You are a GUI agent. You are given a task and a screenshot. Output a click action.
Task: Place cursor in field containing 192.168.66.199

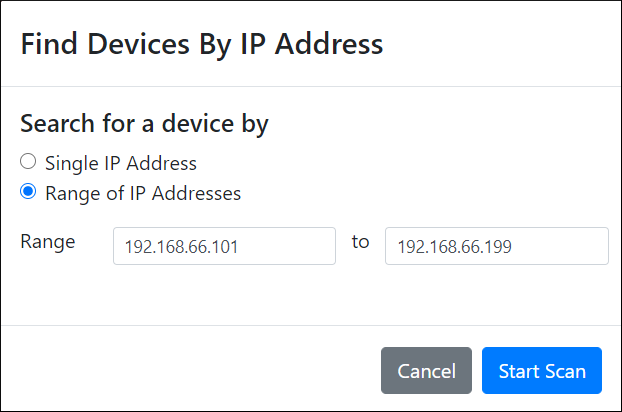click(x=496, y=246)
